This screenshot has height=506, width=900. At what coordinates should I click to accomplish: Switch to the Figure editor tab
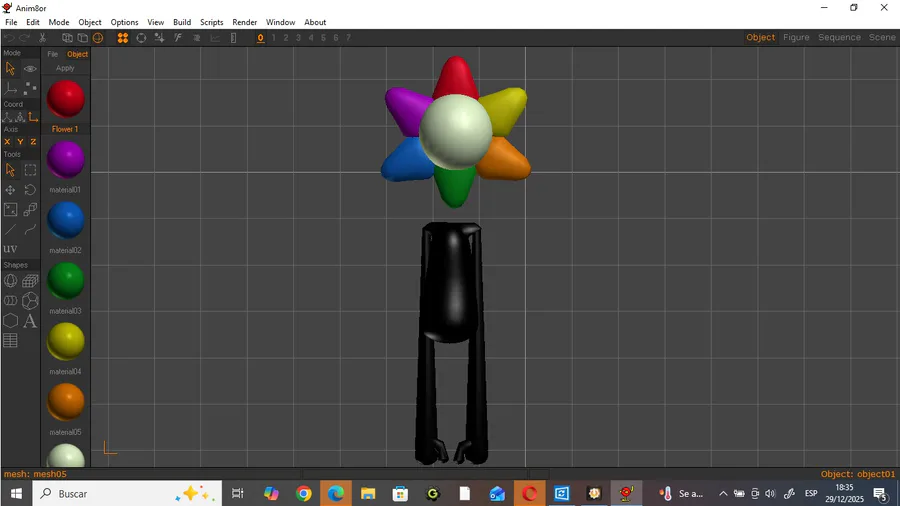pos(796,37)
